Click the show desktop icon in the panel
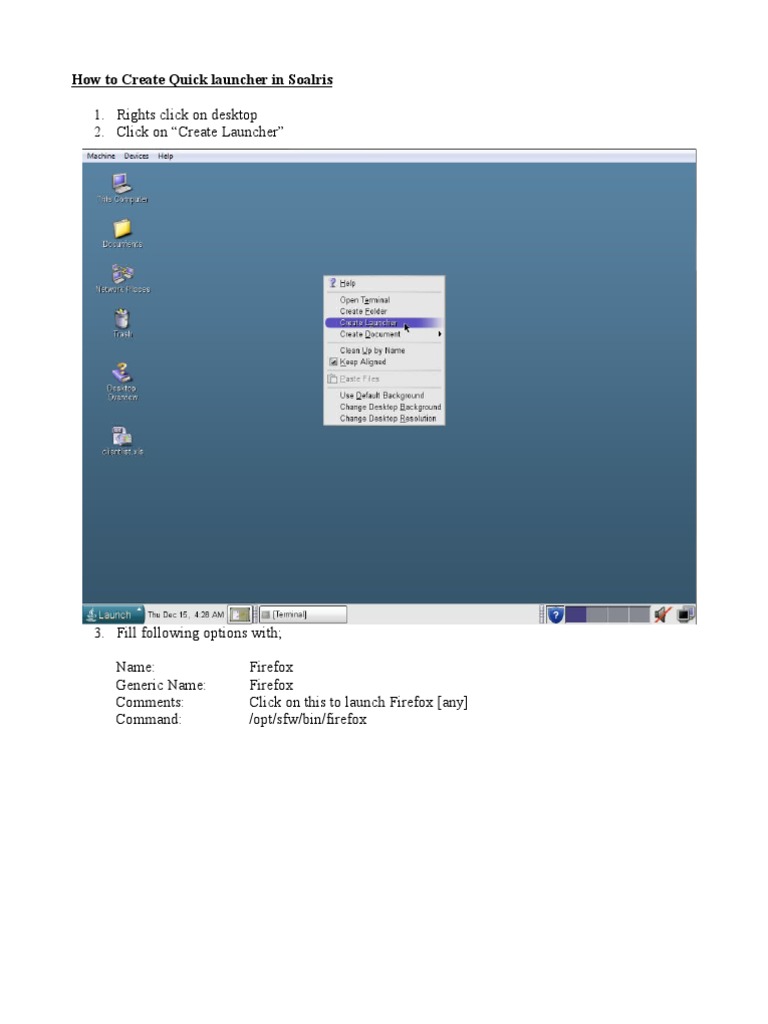The image size is (768, 1024). 240,615
